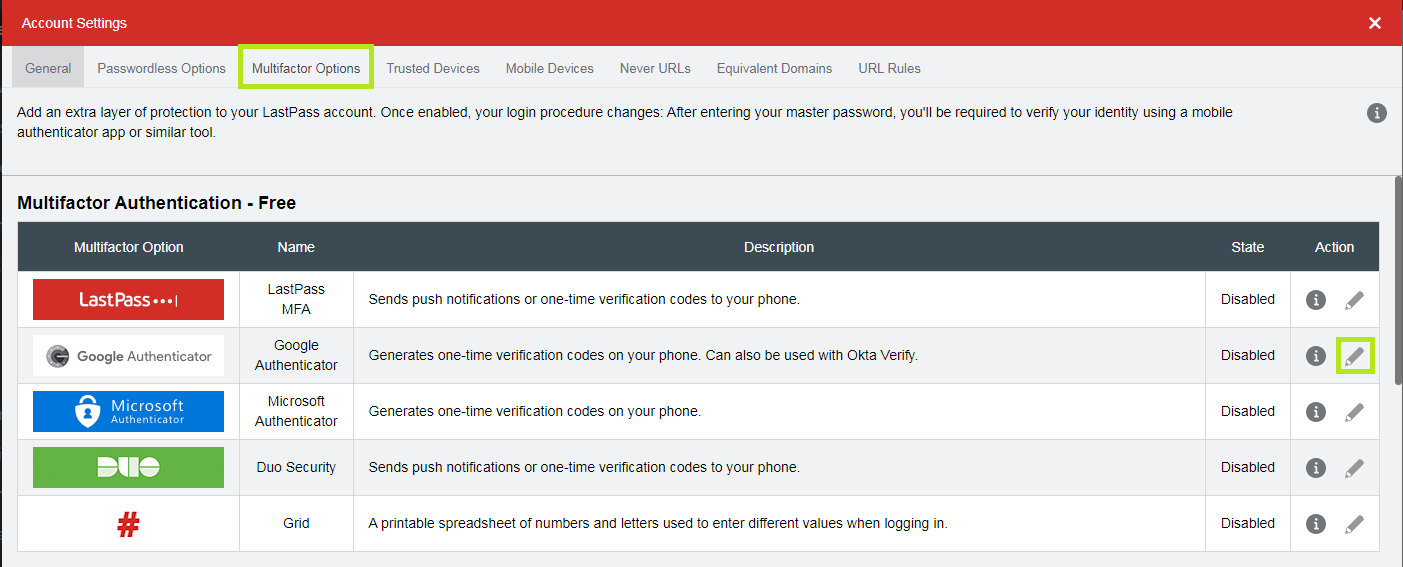Viewport: 1403px width, 567px height.
Task: Open the Equivalent Domains tab
Action: [x=774, y=68]
